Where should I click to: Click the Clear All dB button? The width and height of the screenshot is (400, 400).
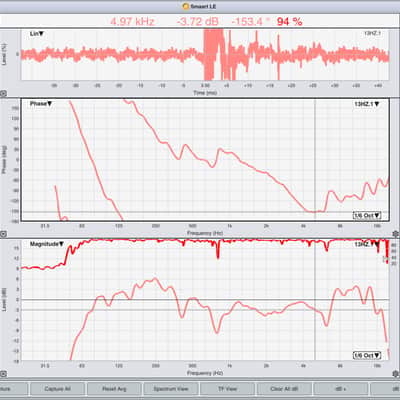tap(284, 389)
